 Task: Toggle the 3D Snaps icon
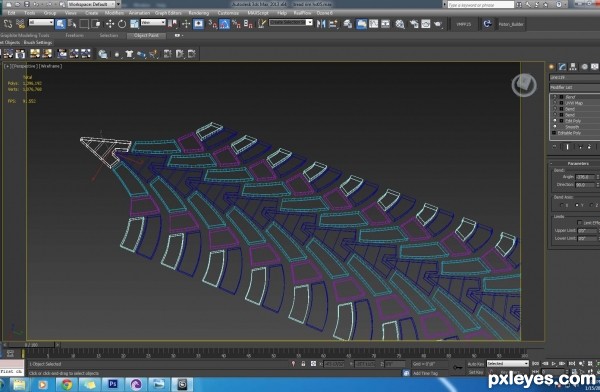[x=212, y=24]
